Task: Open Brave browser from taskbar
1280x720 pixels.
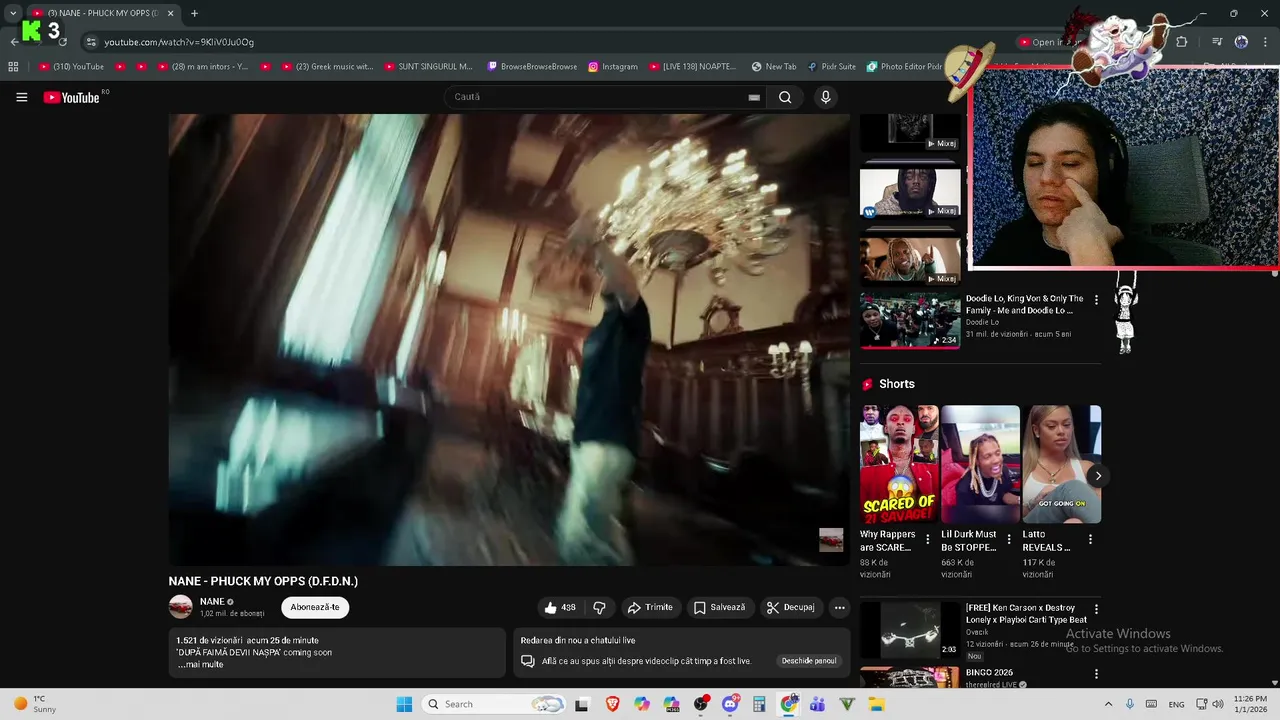Action: (x=612, y=704)
